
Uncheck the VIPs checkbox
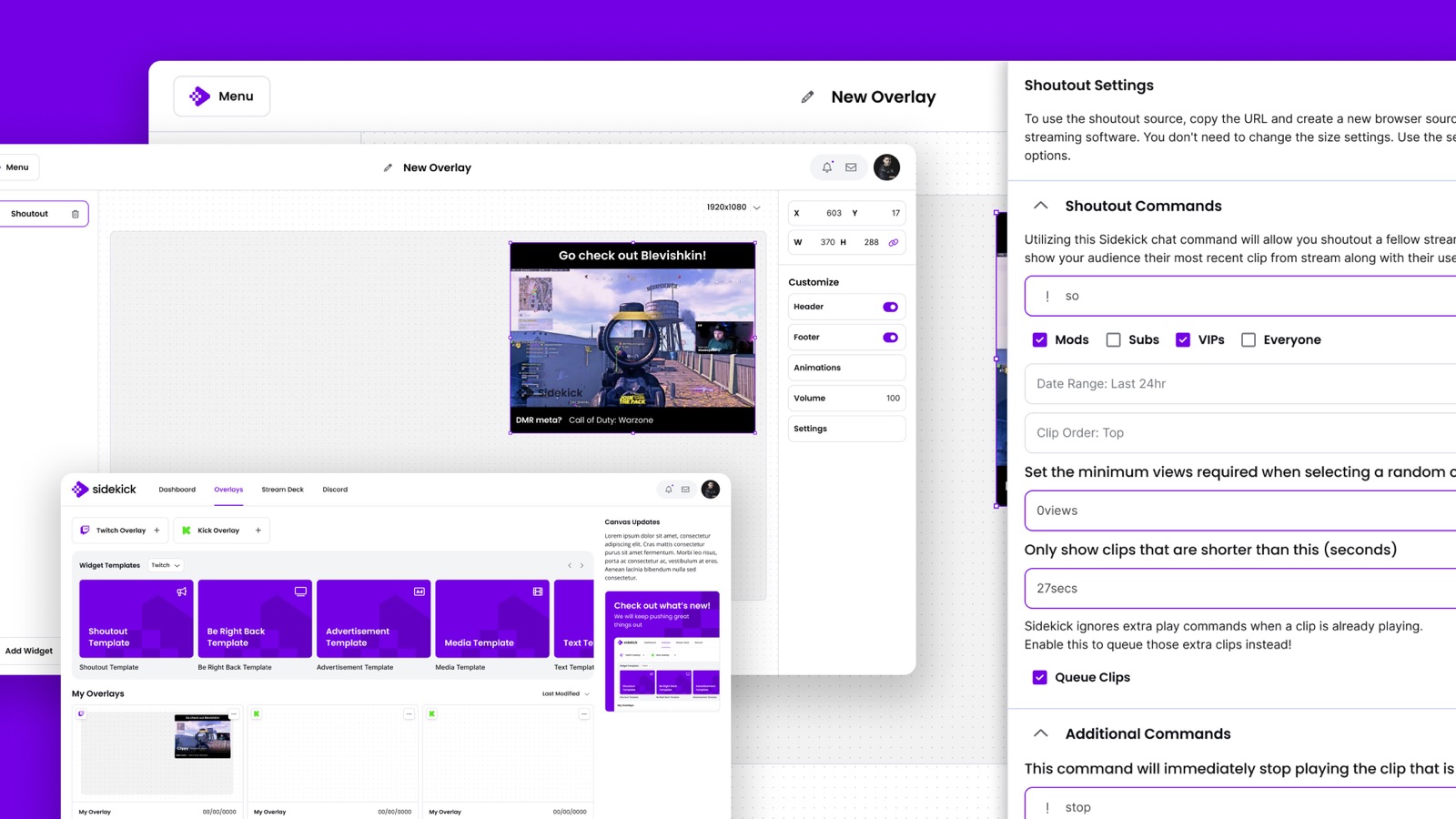click(x=1183, y=339)
